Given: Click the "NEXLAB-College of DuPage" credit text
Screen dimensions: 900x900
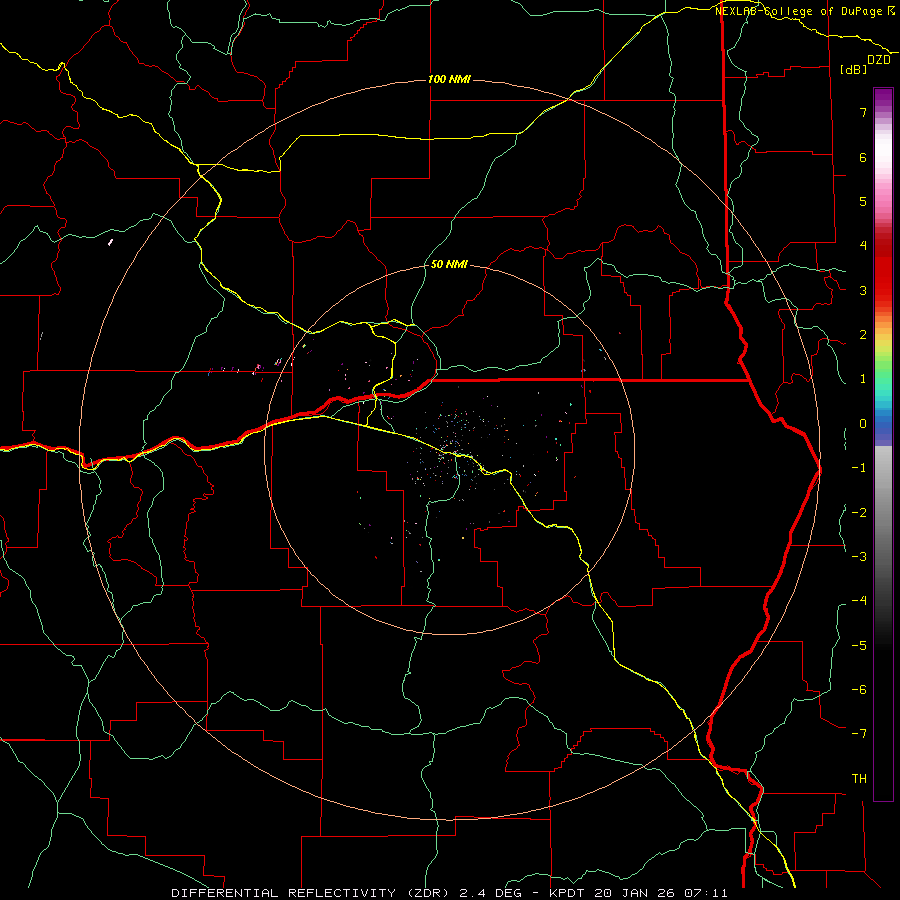Looking at the screenshot, I should click(800, 11).
